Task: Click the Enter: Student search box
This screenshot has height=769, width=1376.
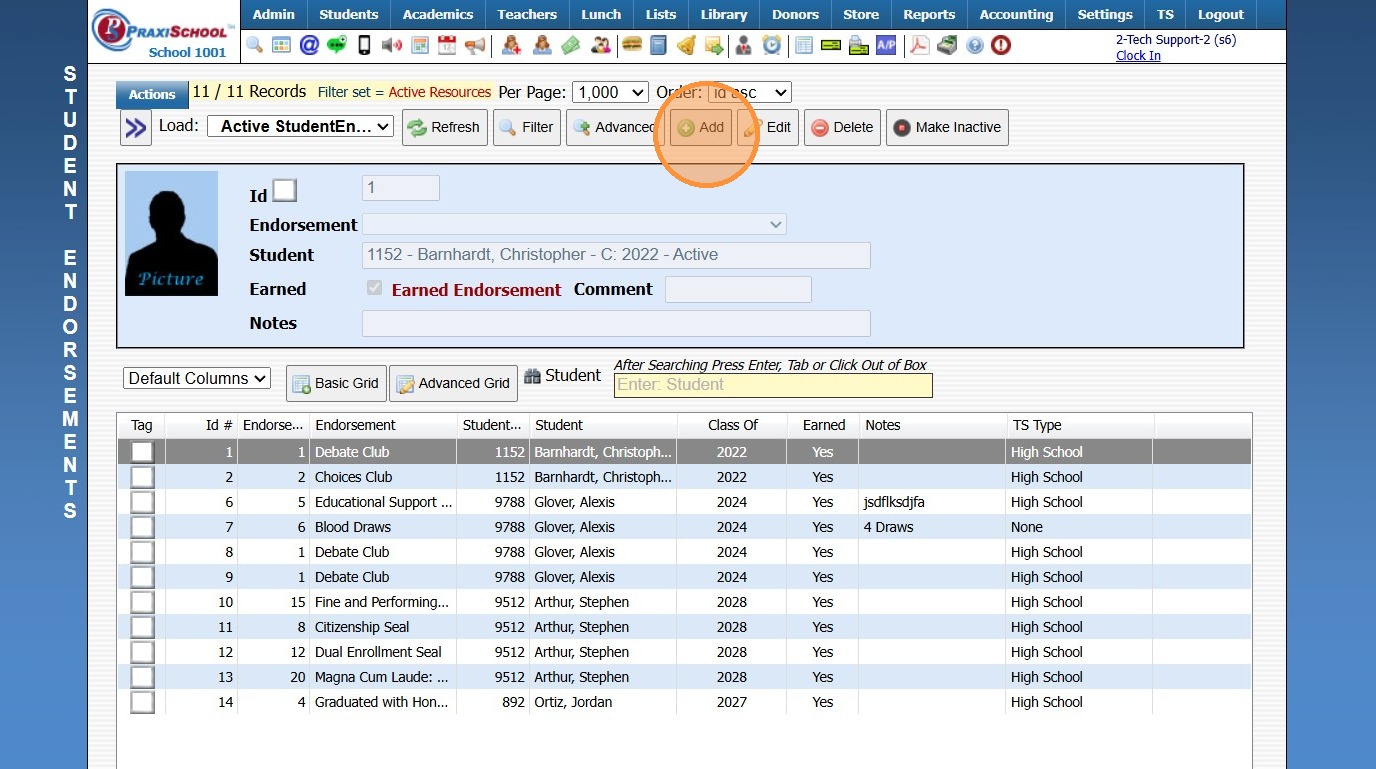Action: pyautogui.click(x=772, y=385)
